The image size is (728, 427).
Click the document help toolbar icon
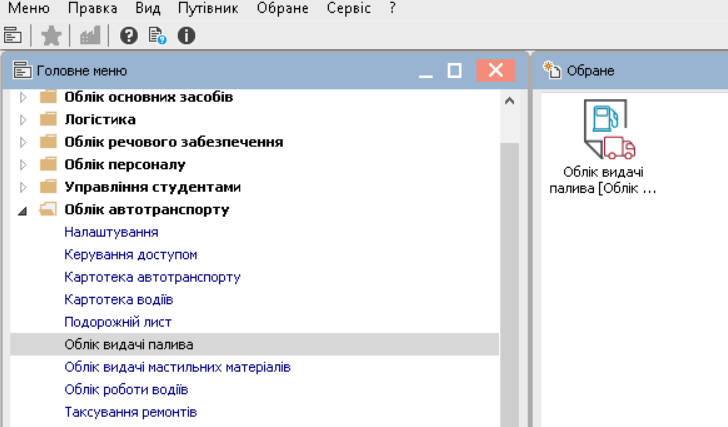[157, 36]
